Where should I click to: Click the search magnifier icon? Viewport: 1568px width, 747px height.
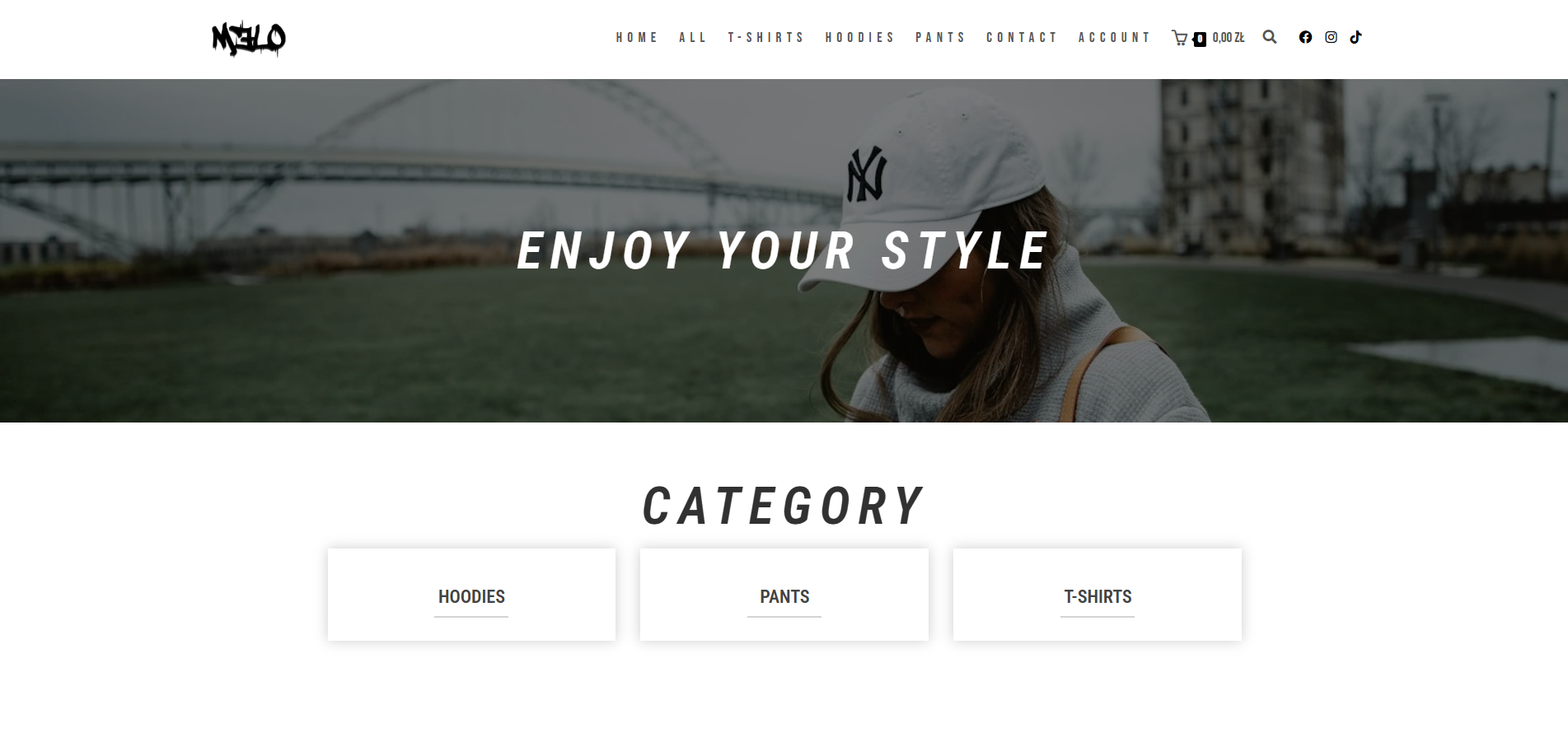tap(1270, 37)
